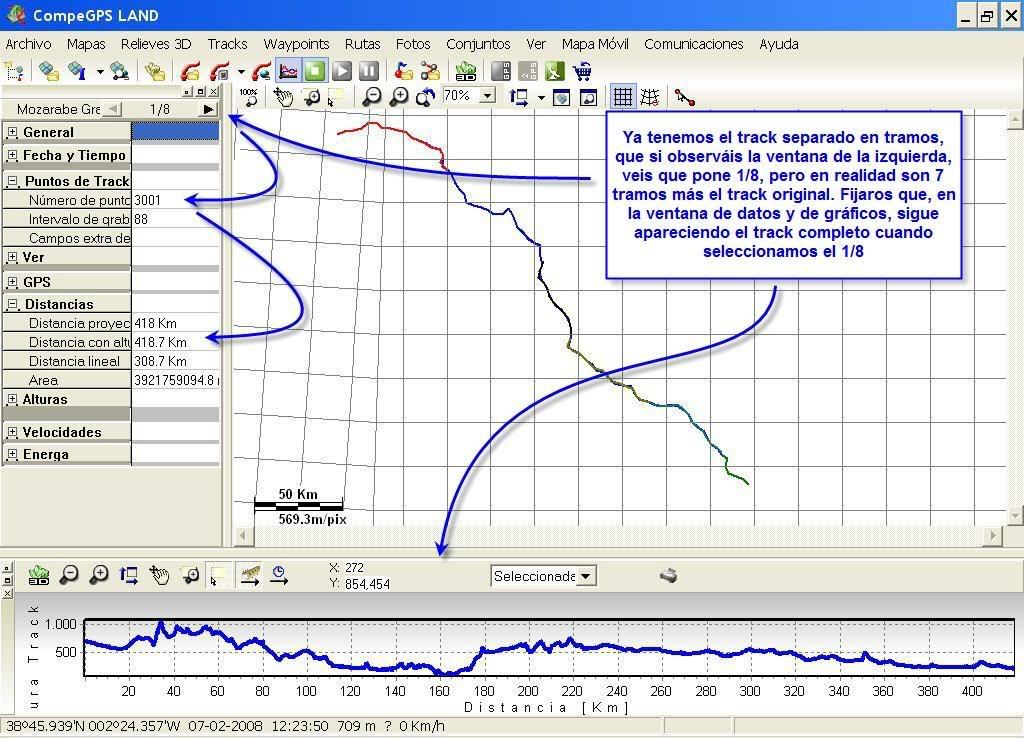The image size is (1024, 738).
Task: Click the open map folder icon
Action: [x=49, y=71]
